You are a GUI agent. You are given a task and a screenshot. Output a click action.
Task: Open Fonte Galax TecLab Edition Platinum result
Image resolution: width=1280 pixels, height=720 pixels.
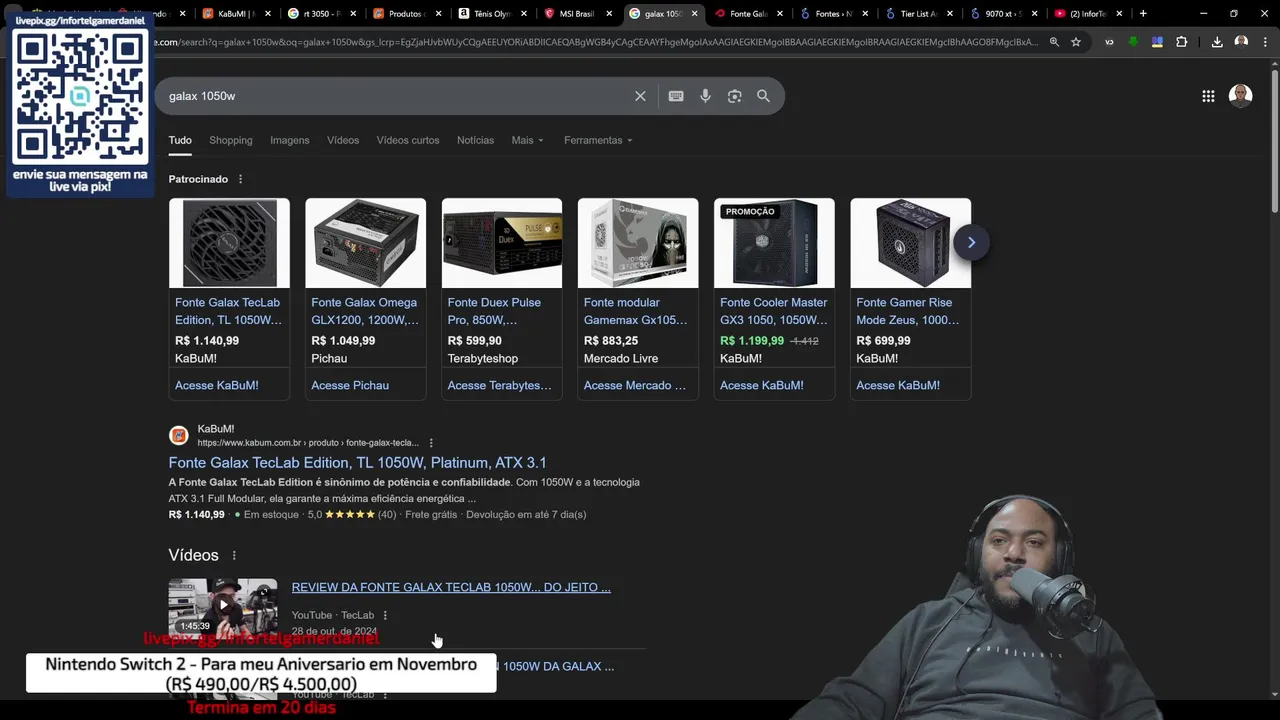coord(357,463)
